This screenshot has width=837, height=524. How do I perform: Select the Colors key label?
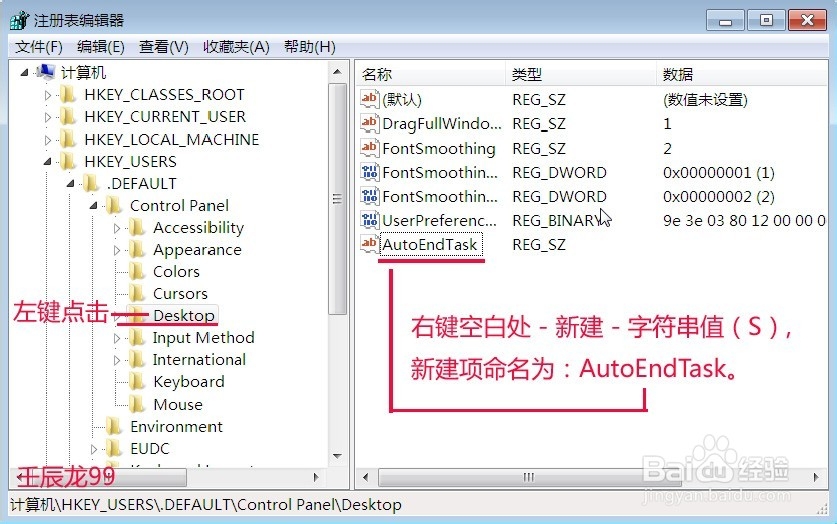click(x=176, y=271)
